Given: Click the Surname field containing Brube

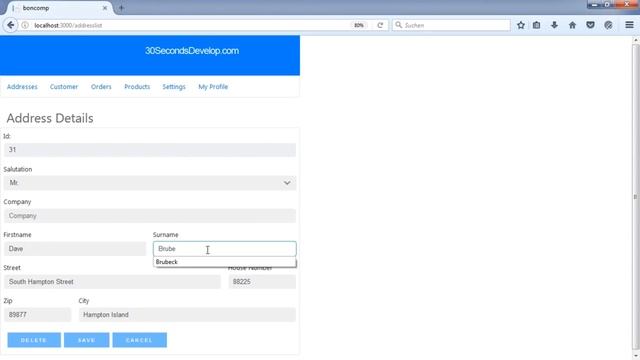Looking at the screenshot, I should 224,249.
